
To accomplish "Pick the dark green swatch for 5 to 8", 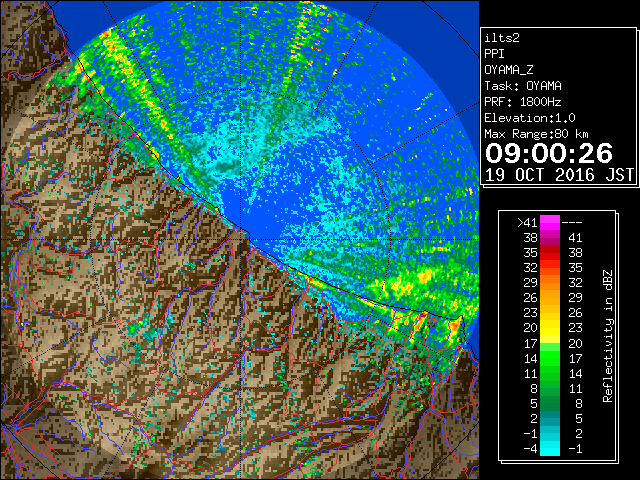I will (x=550, y=403).
